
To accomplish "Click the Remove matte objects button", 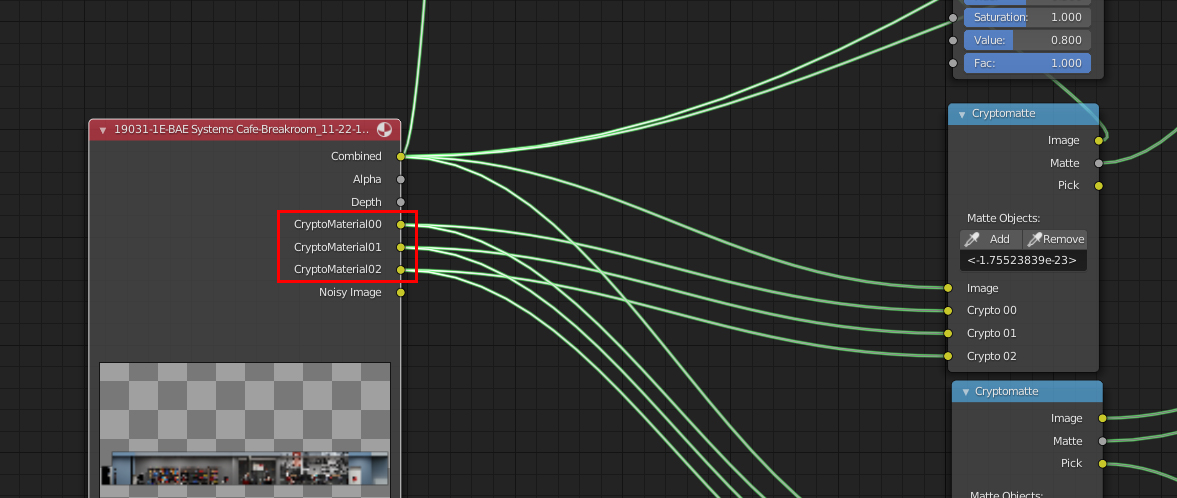I will (x=1055, y=239).
